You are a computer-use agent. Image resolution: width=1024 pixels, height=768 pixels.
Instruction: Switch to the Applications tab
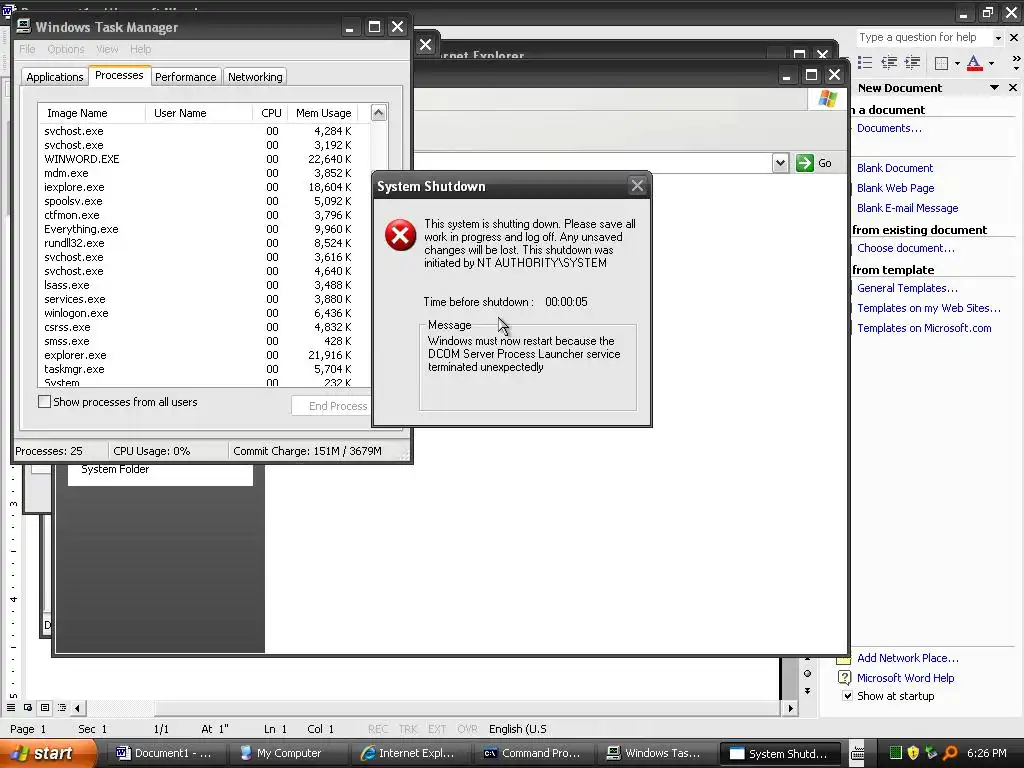pyautogui.click(x=55, y=76)
